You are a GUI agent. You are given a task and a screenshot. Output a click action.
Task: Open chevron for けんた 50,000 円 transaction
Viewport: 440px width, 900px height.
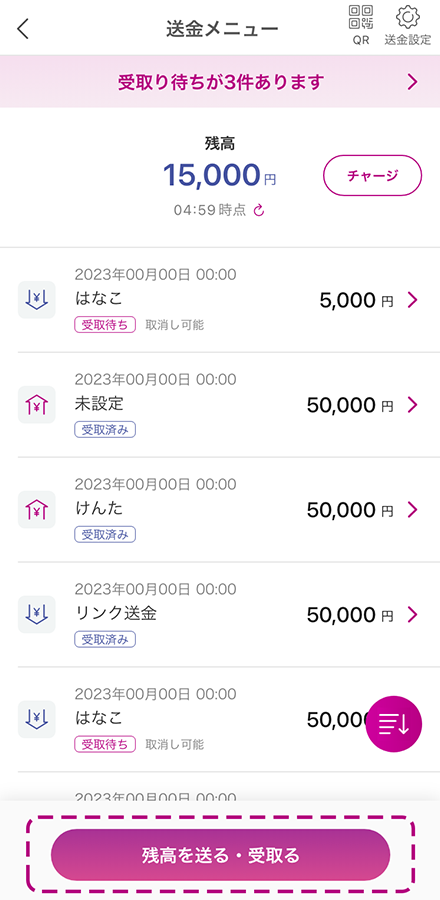click(412, 510)
